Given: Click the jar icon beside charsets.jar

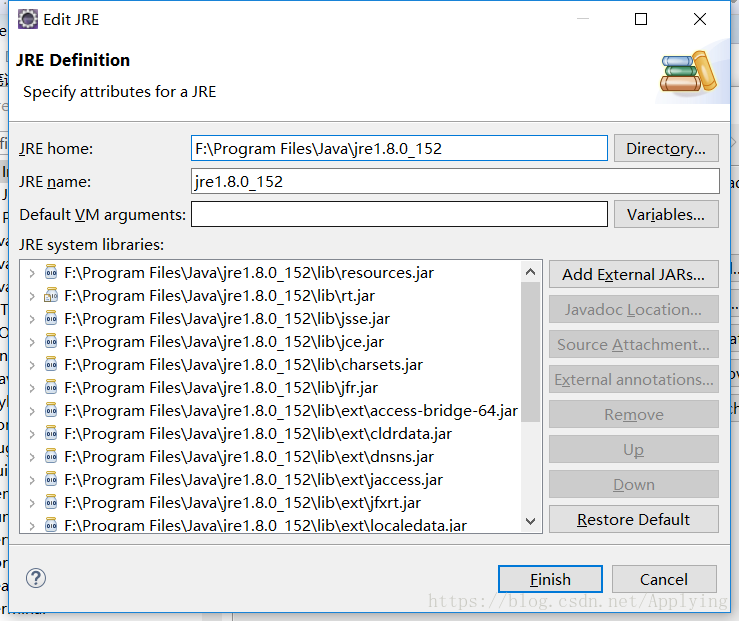Looking at the screenshot, I should click(x=51, y=365).
